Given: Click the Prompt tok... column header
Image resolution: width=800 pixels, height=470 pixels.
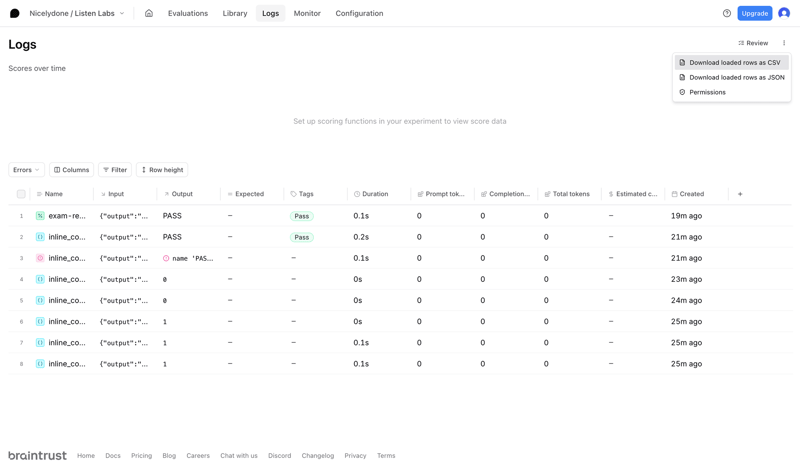Looking at the screenshot, I should (x=441, y=194).
